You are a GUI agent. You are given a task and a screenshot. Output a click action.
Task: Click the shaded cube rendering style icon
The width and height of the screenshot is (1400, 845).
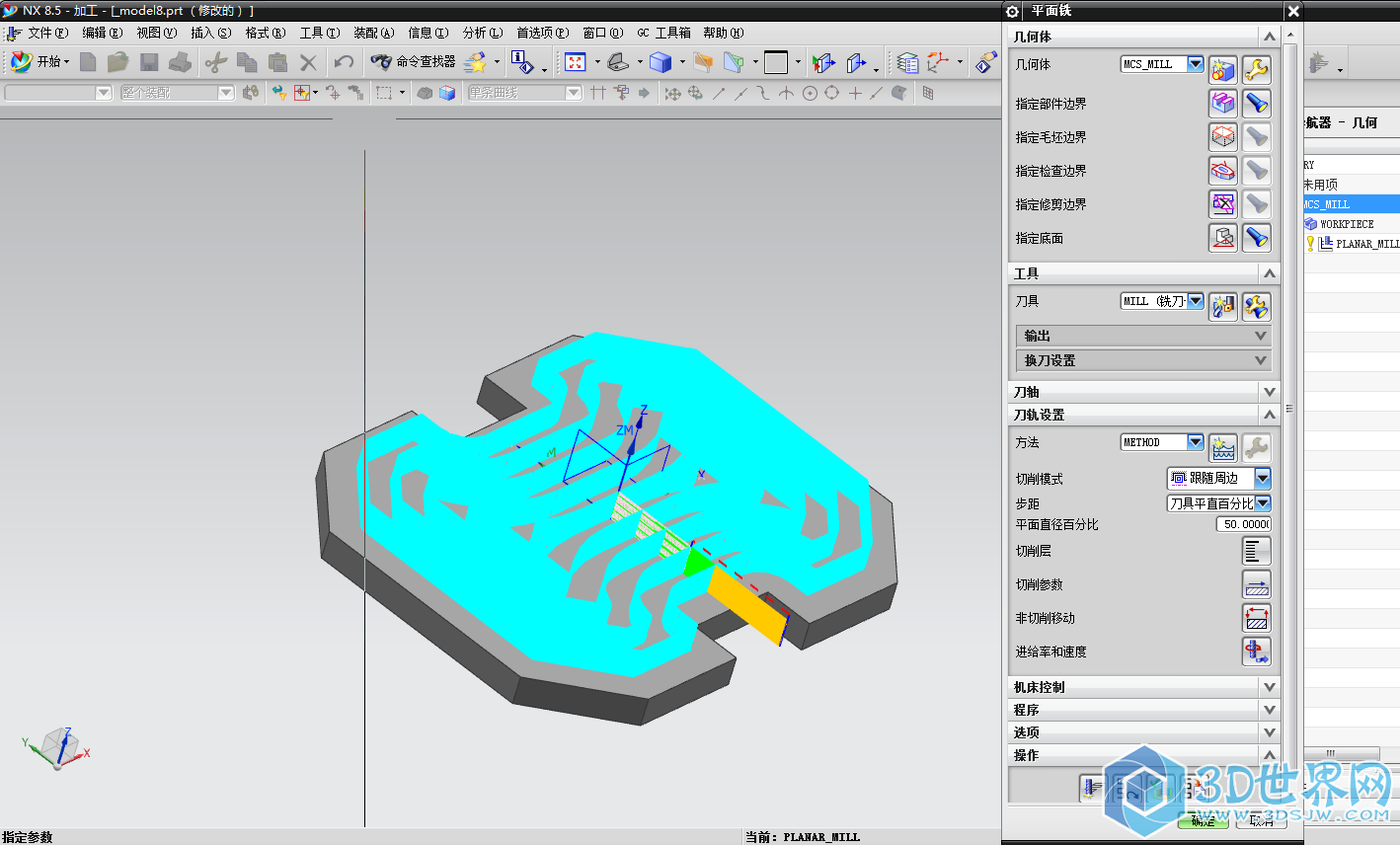click(x=661, y=62)
